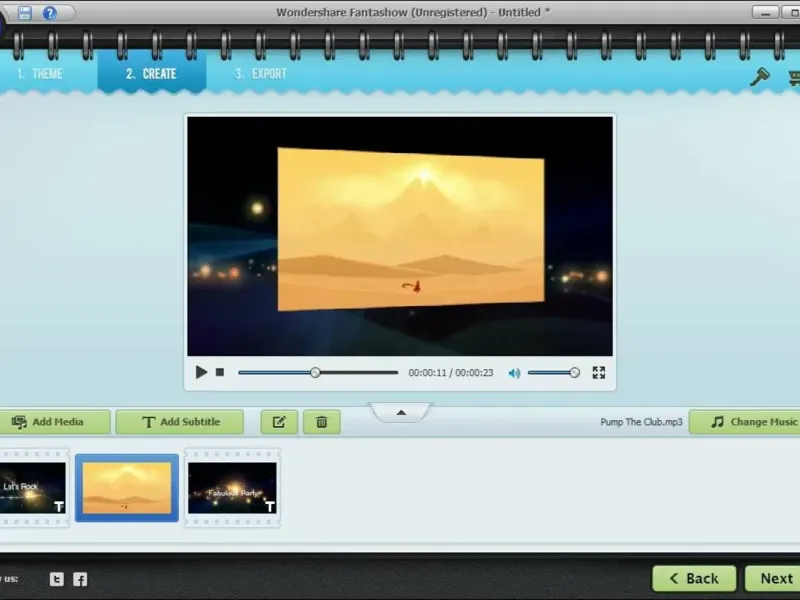This screenshot has height=600, width=800.
Task: Enter fullscreen preview mode
Action: point(598,372)
